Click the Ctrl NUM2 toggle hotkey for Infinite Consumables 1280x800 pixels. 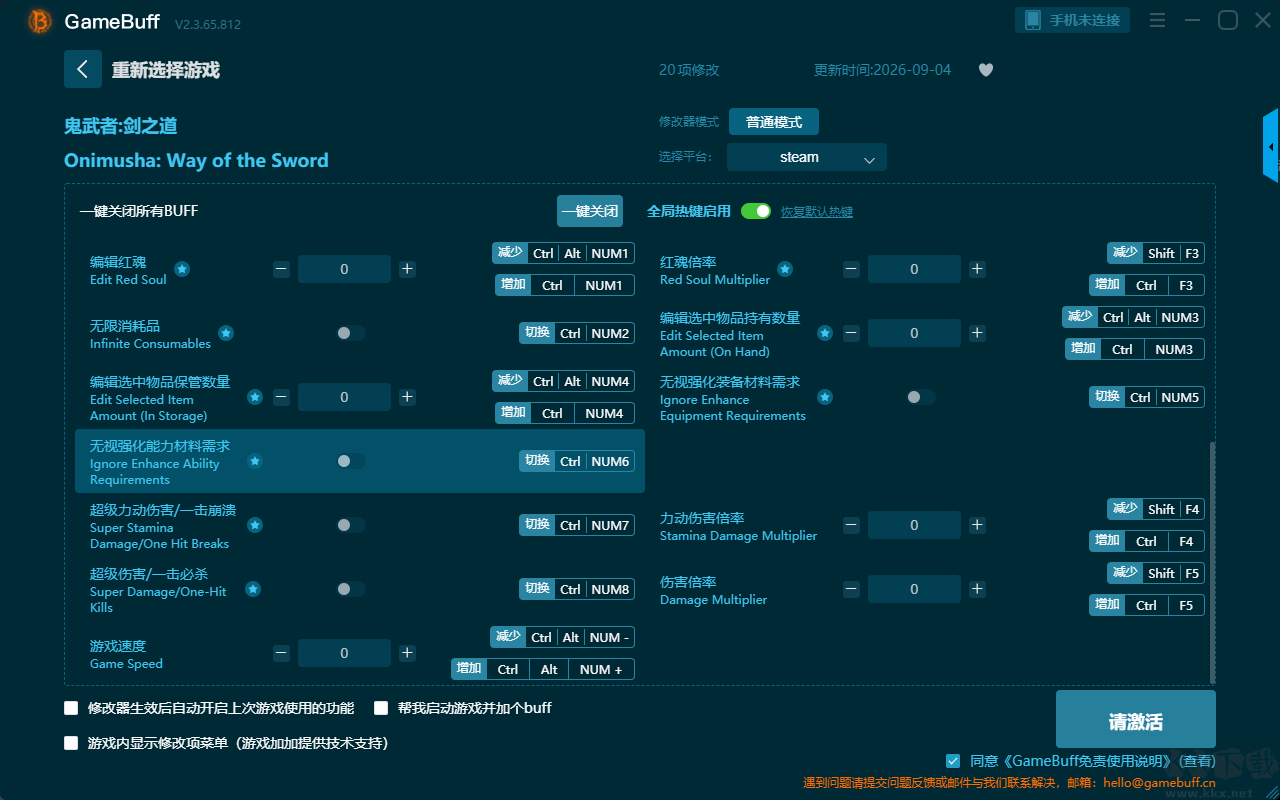pyautogui.click(x=577, y=333)
